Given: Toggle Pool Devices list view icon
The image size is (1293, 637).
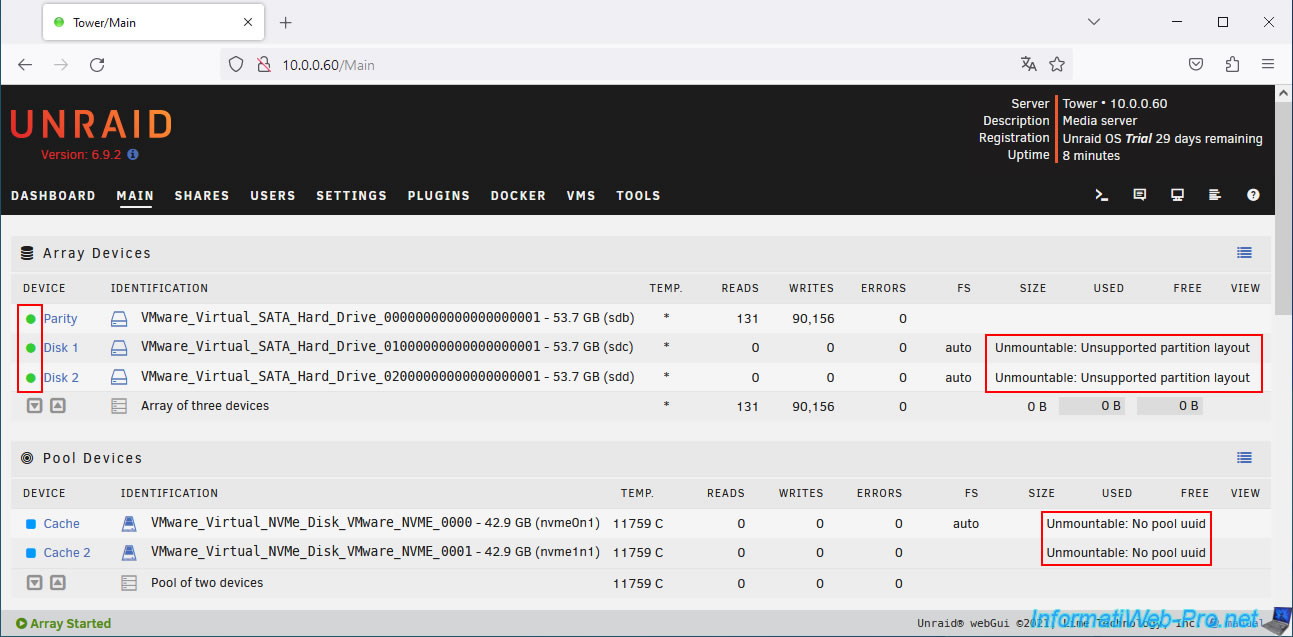Looking at the screenshot, I should click(1244, 458).
